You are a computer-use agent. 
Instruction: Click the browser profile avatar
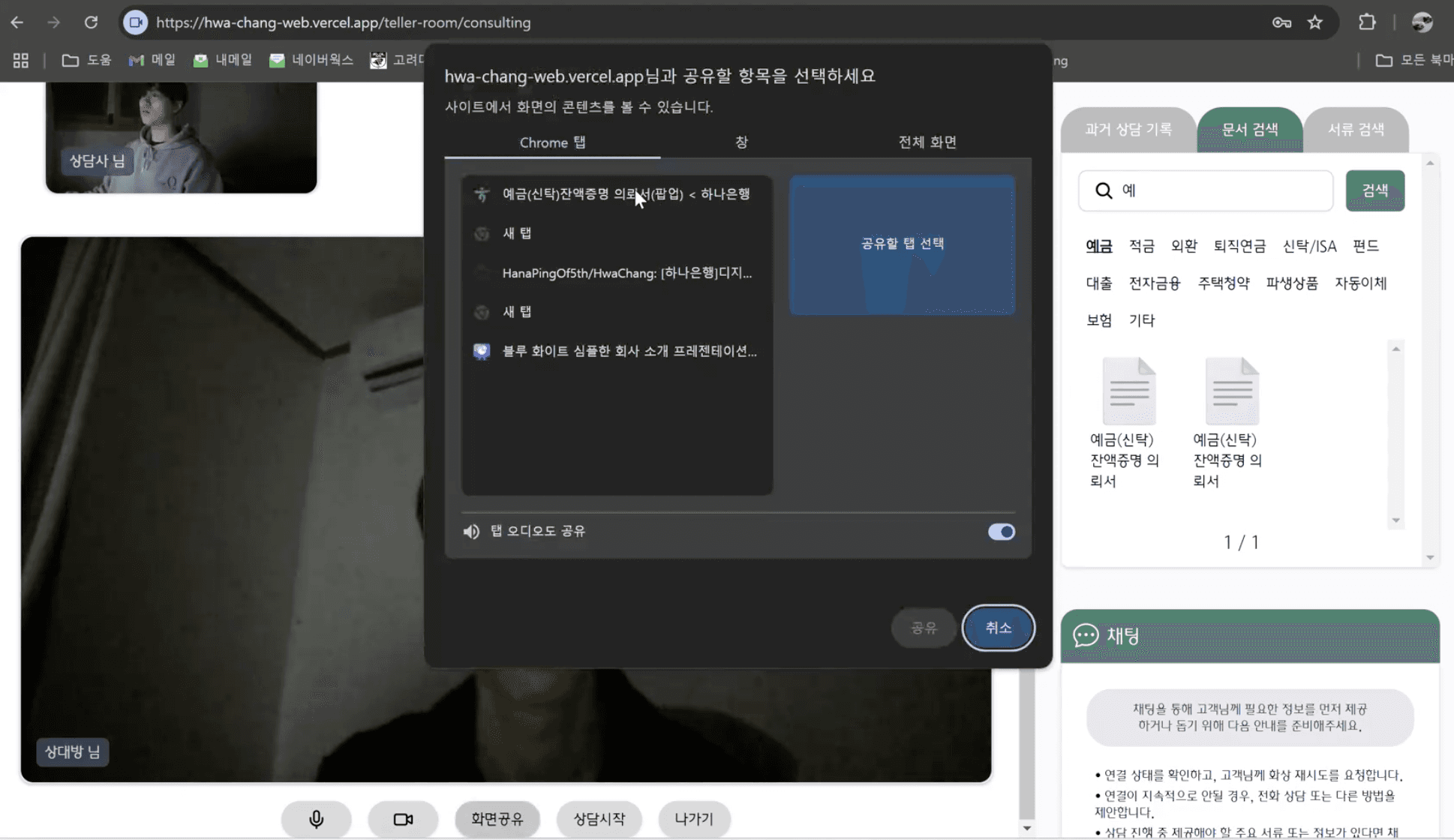[x=1422, y=22]
